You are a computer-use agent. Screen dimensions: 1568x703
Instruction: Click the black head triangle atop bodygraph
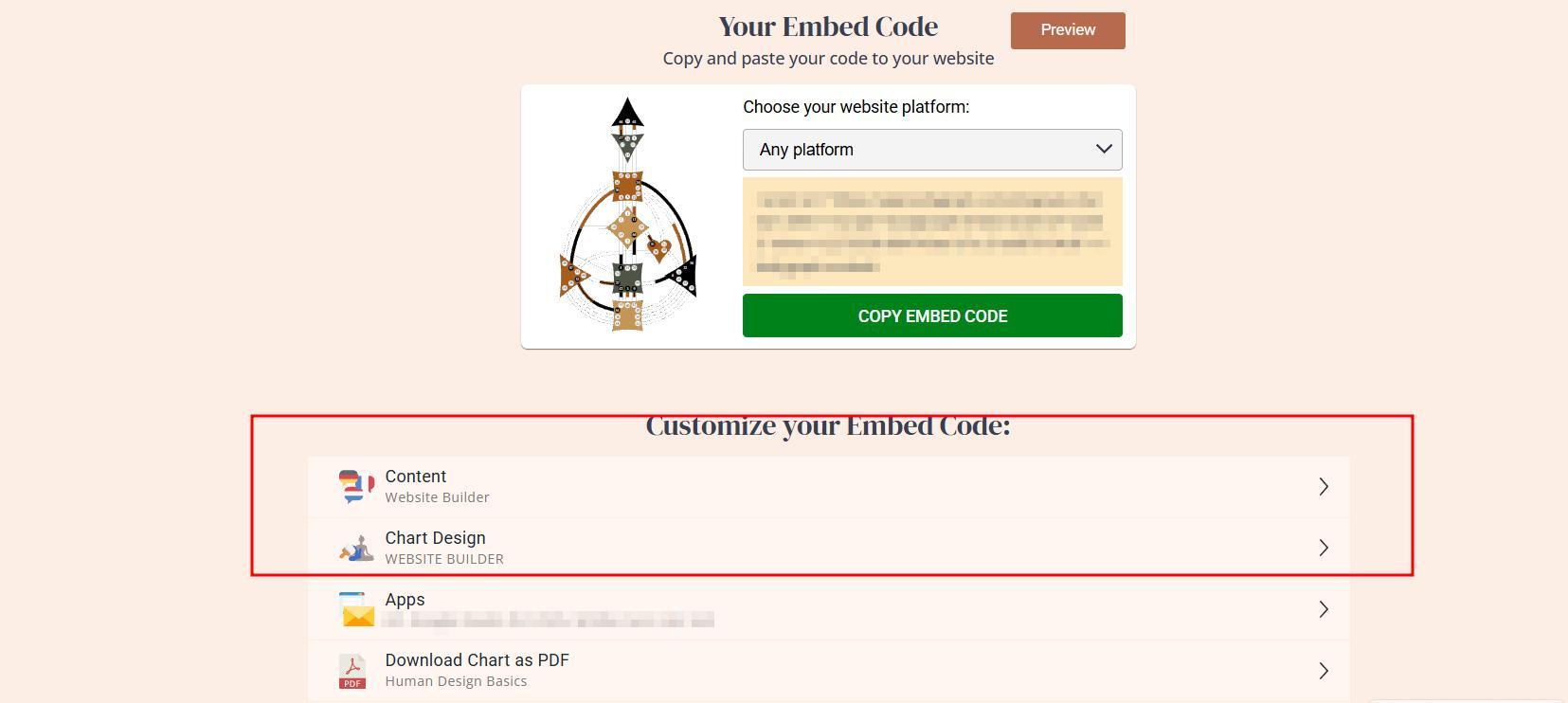tap(627, 114)
